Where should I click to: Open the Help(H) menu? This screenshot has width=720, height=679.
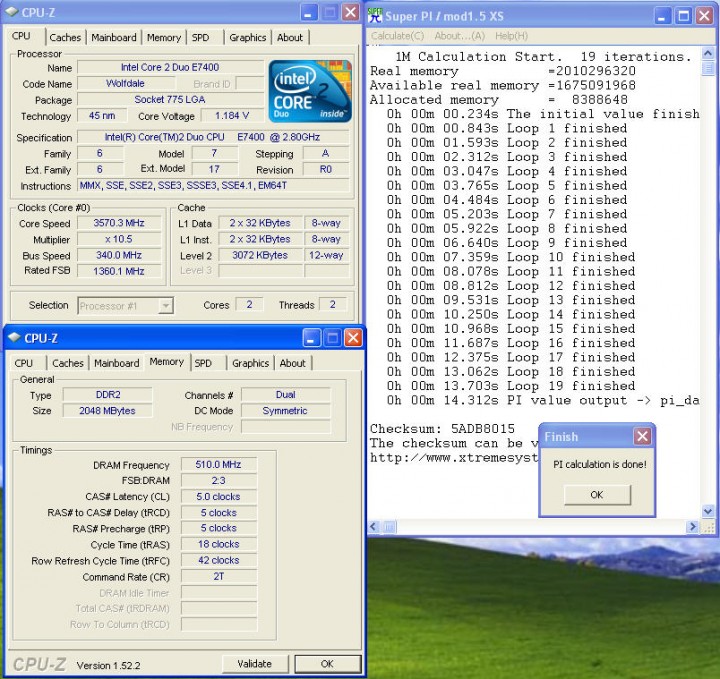point(512,36)
